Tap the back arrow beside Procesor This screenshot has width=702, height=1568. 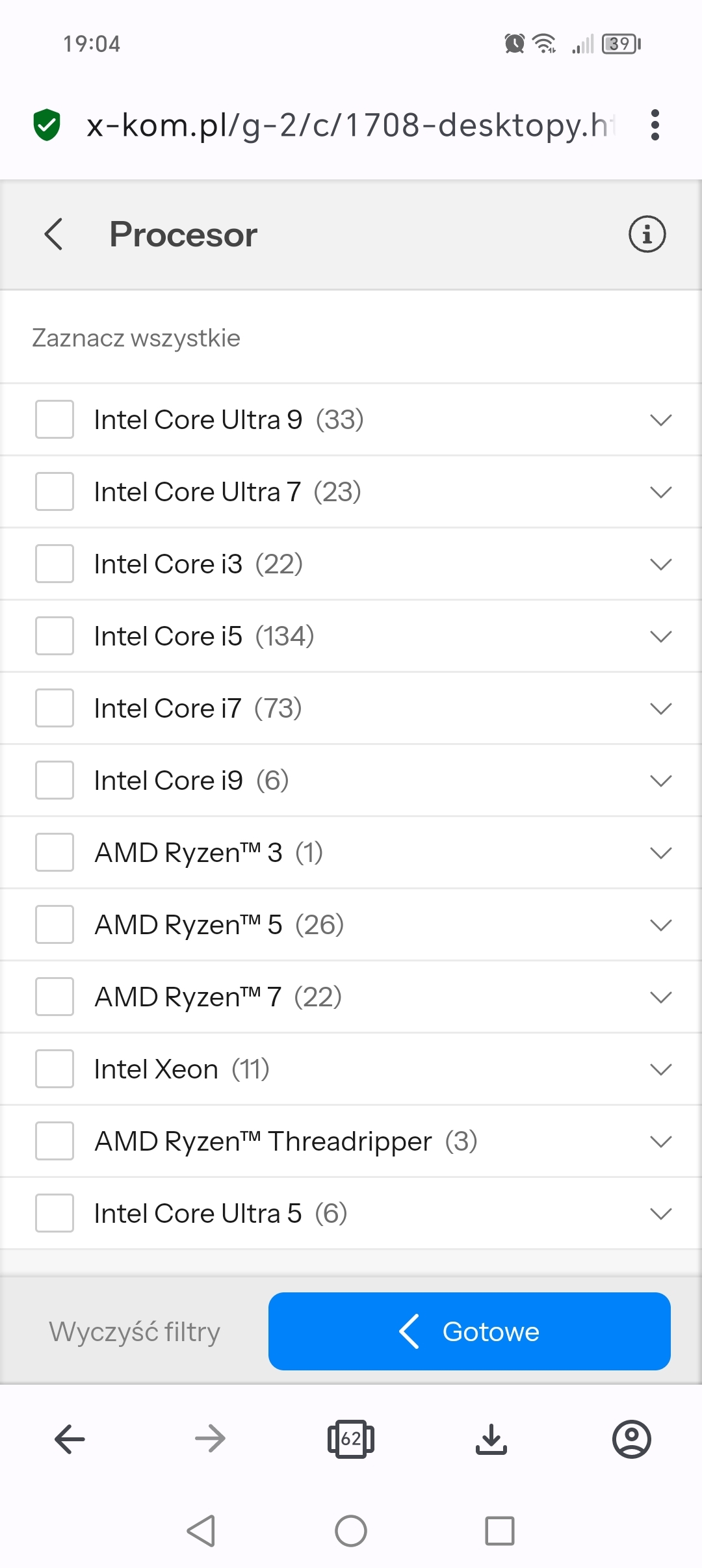(x=54, y=234)
